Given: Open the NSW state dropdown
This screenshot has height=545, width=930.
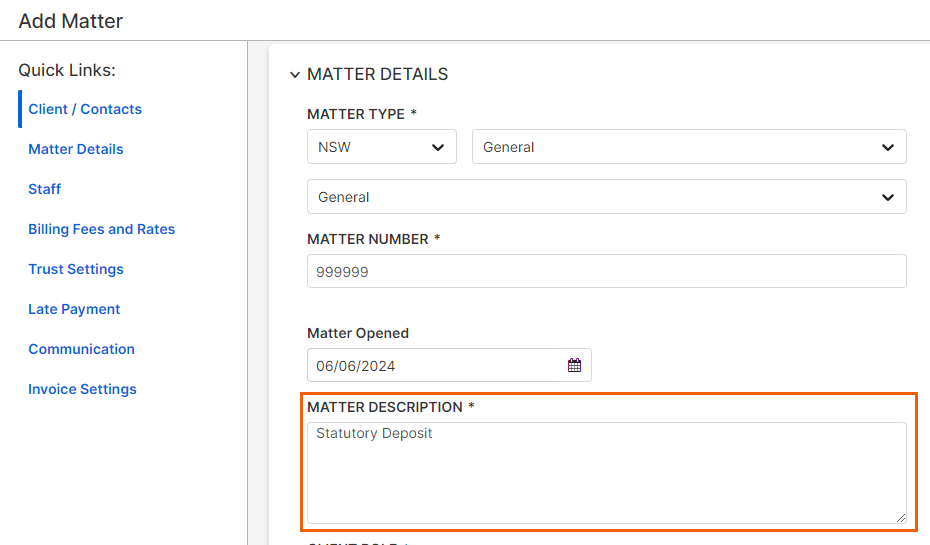Looking at the screenshot, I should (x=381, y=147).
